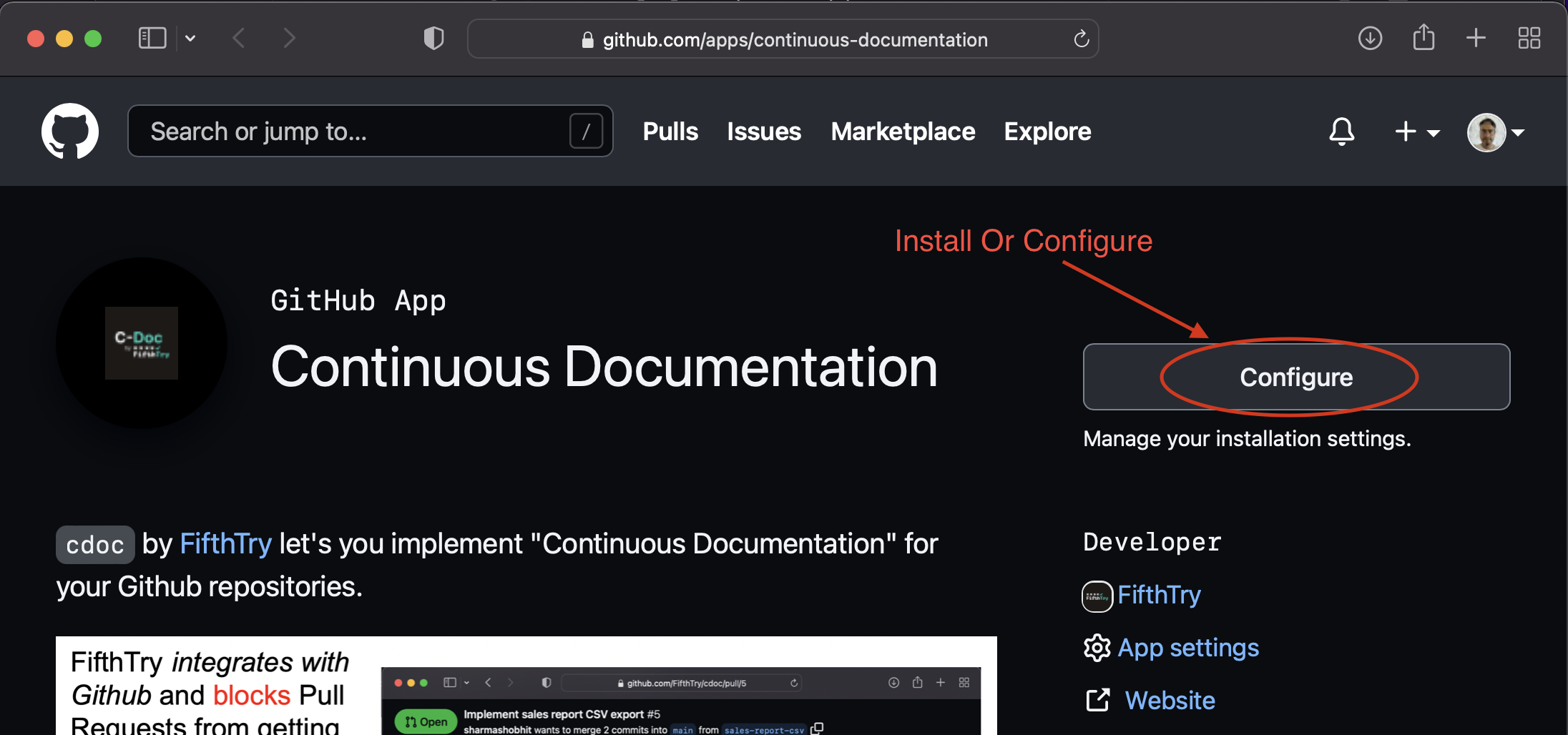
Task: Enter full screen with green button
Action: pos(93,38)
